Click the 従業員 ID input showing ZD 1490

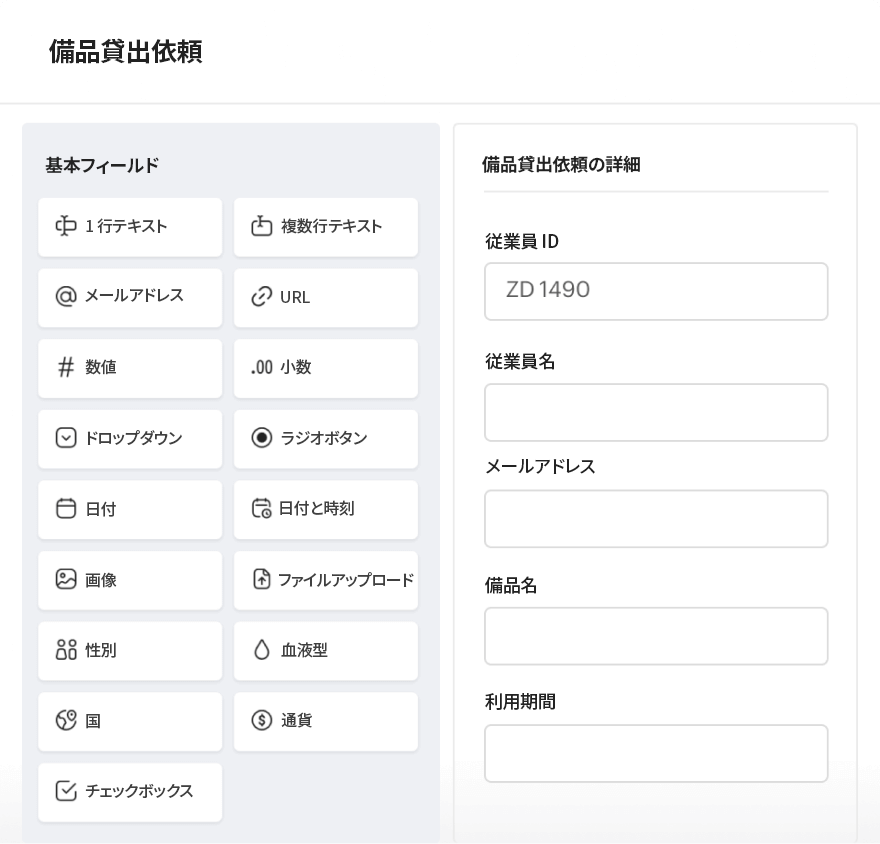655,291
